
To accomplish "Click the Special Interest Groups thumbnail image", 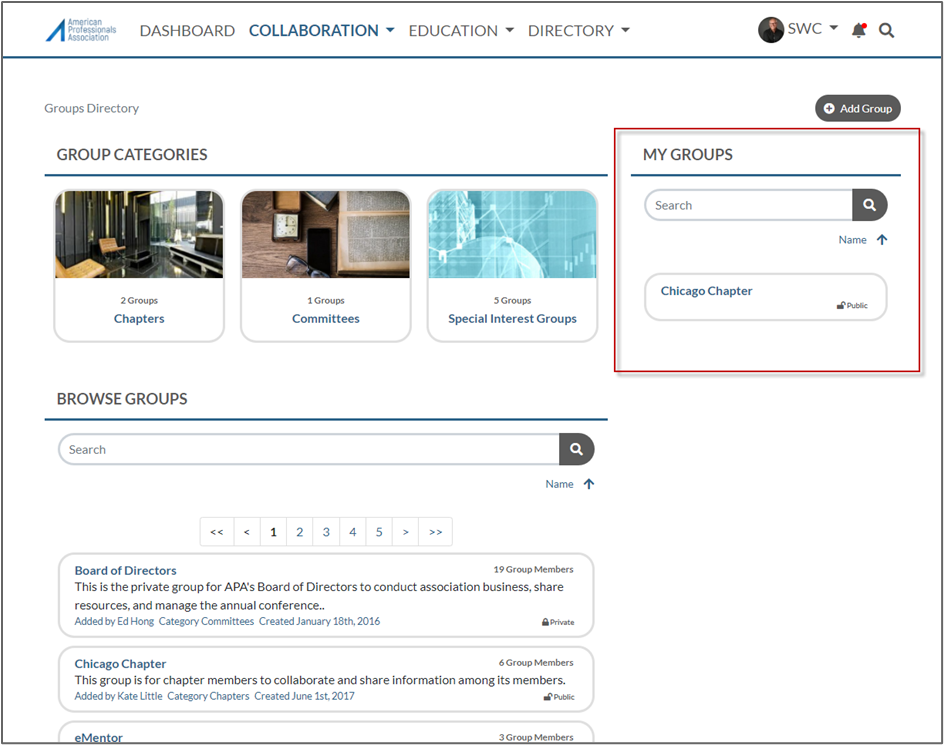I will pyautogui.click(x=512, y=234).
